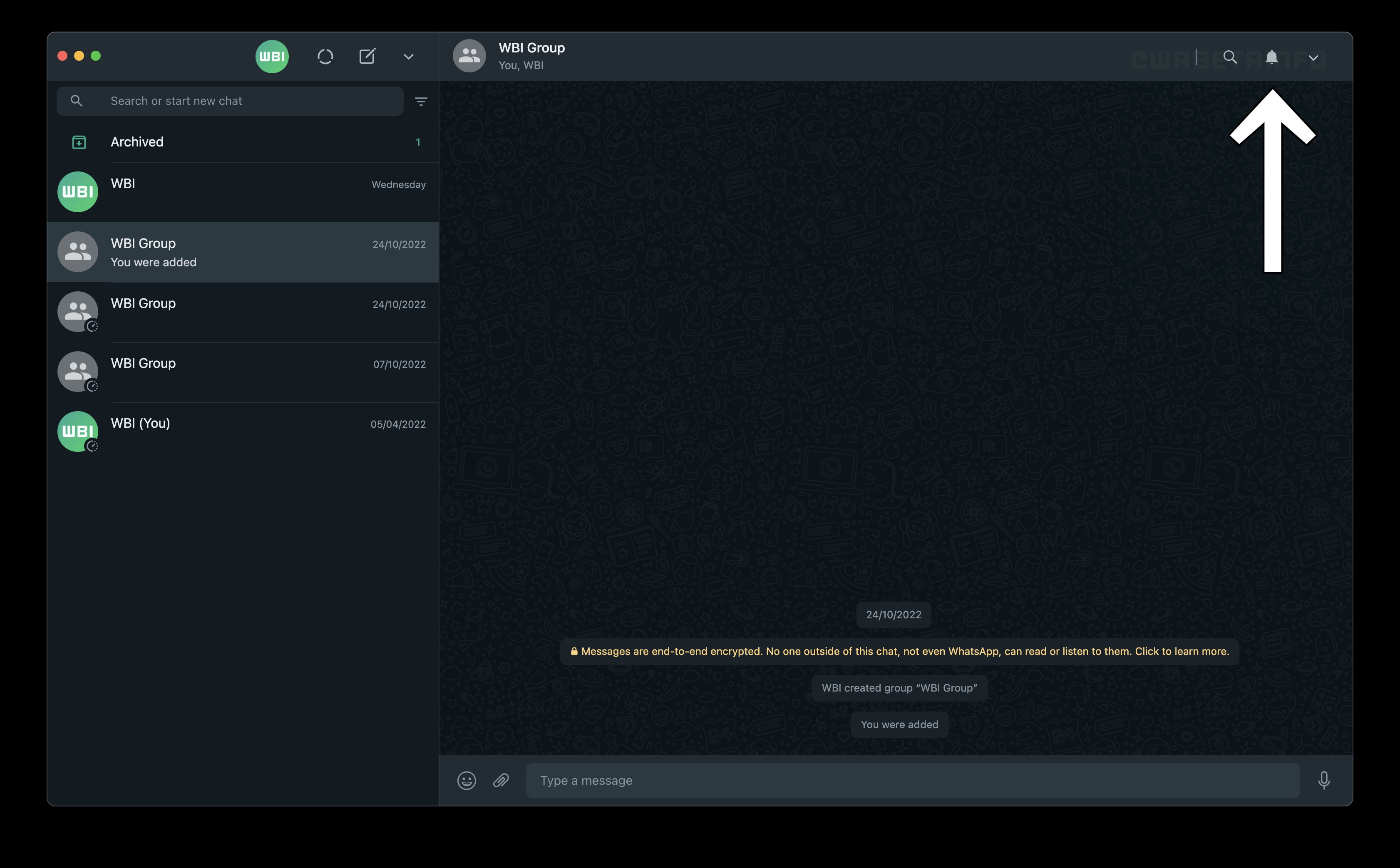Expand the WBI profile dropdown arrow
The width and height of the screenshot is (1400, 868).
pos(409,56)
